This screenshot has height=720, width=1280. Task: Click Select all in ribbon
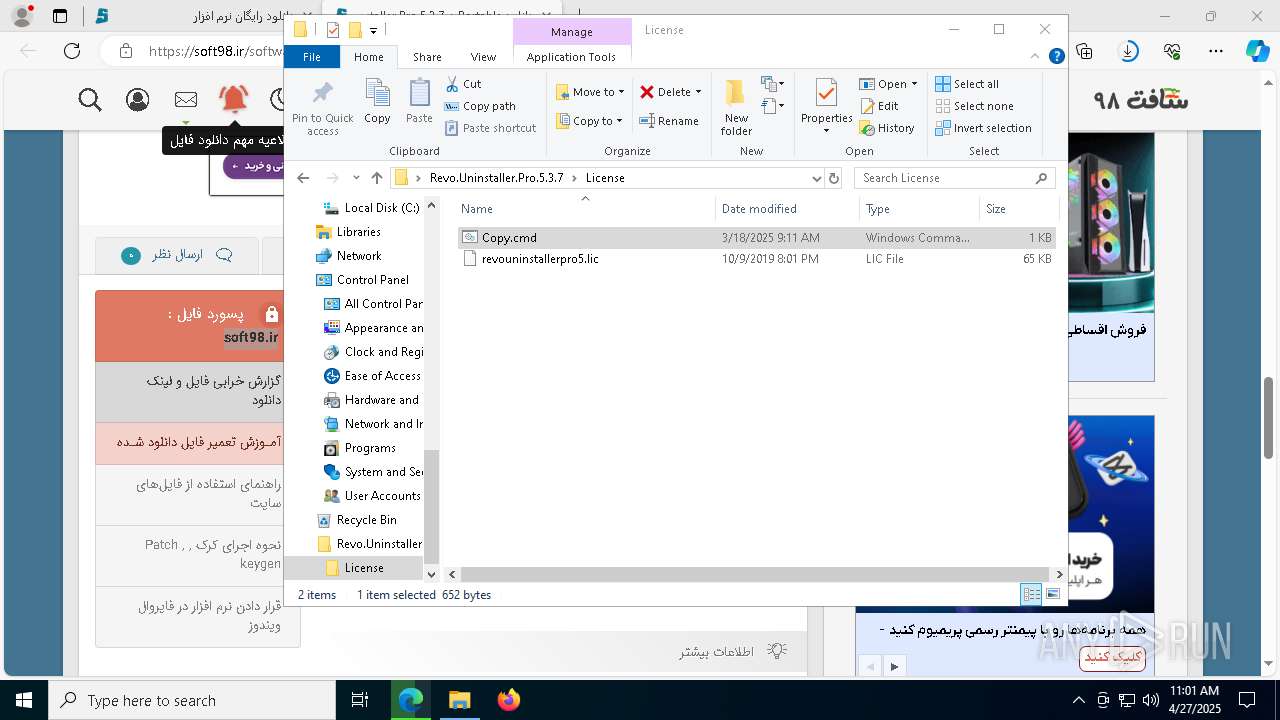pos(967,84)
